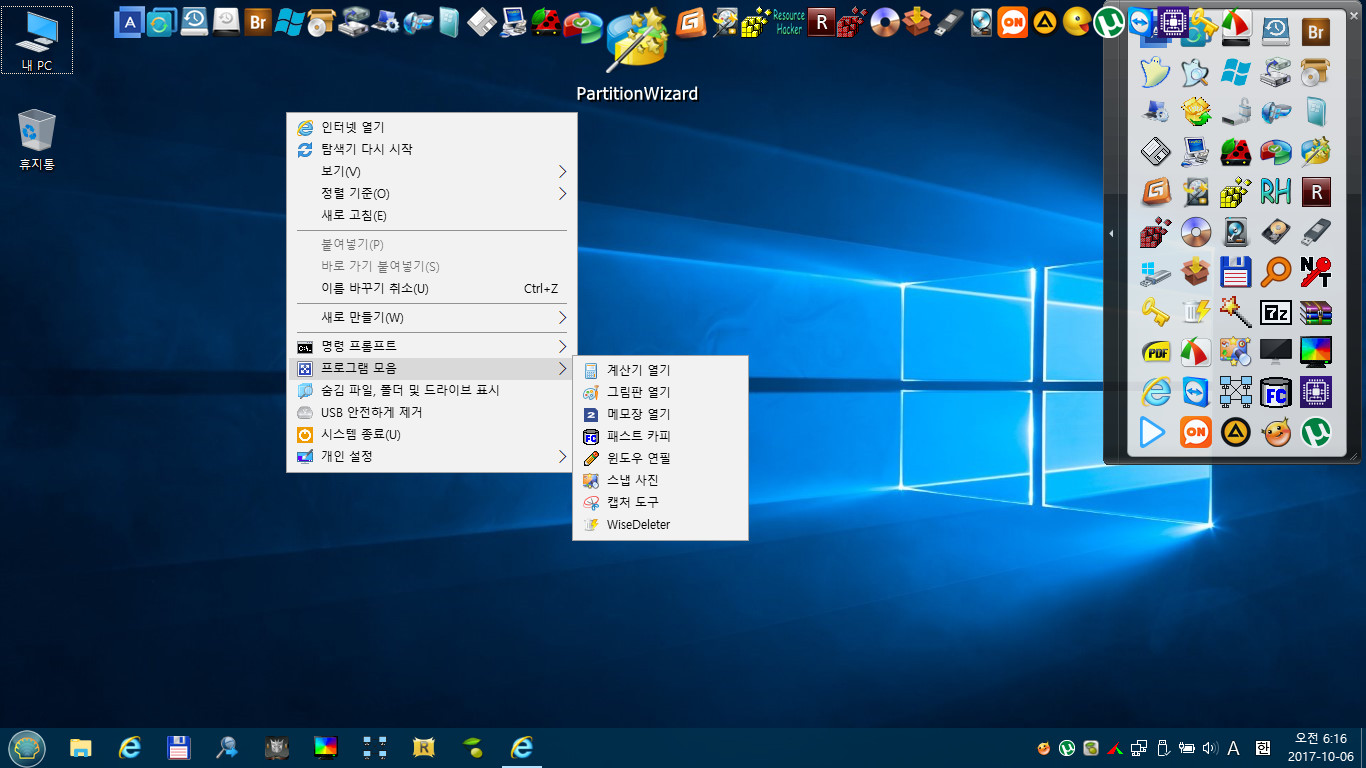Open File Explorer from the taskbar
This screenshot has height=768, width=1366.
coord(81,747)
